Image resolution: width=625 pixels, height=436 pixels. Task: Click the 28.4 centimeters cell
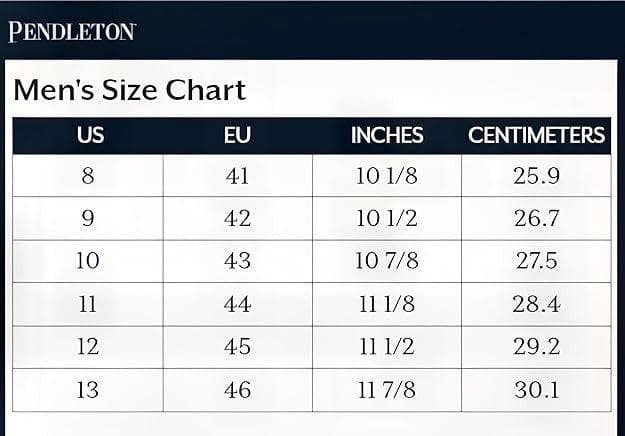point(536,304)
